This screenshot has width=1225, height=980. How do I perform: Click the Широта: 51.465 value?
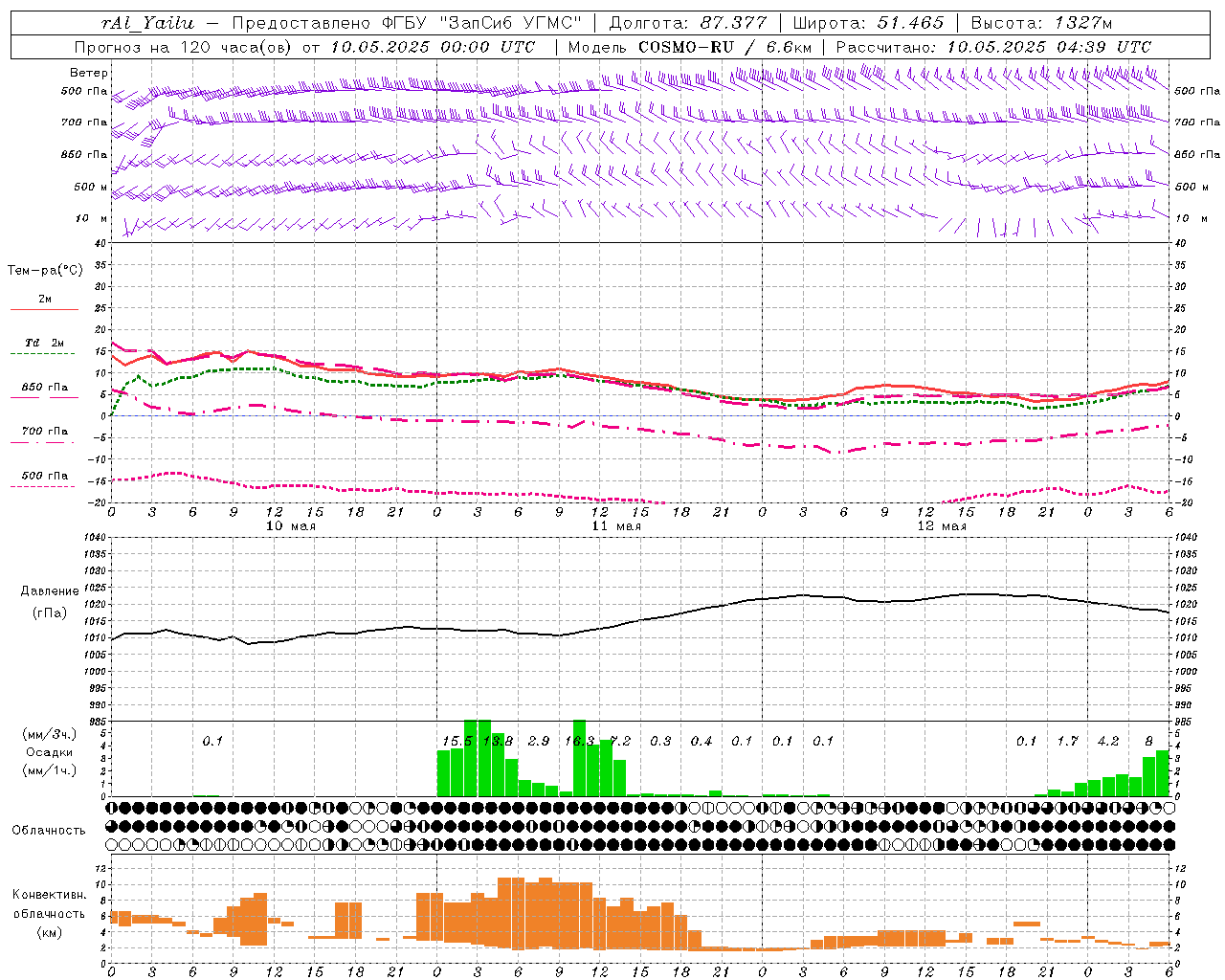868,23
